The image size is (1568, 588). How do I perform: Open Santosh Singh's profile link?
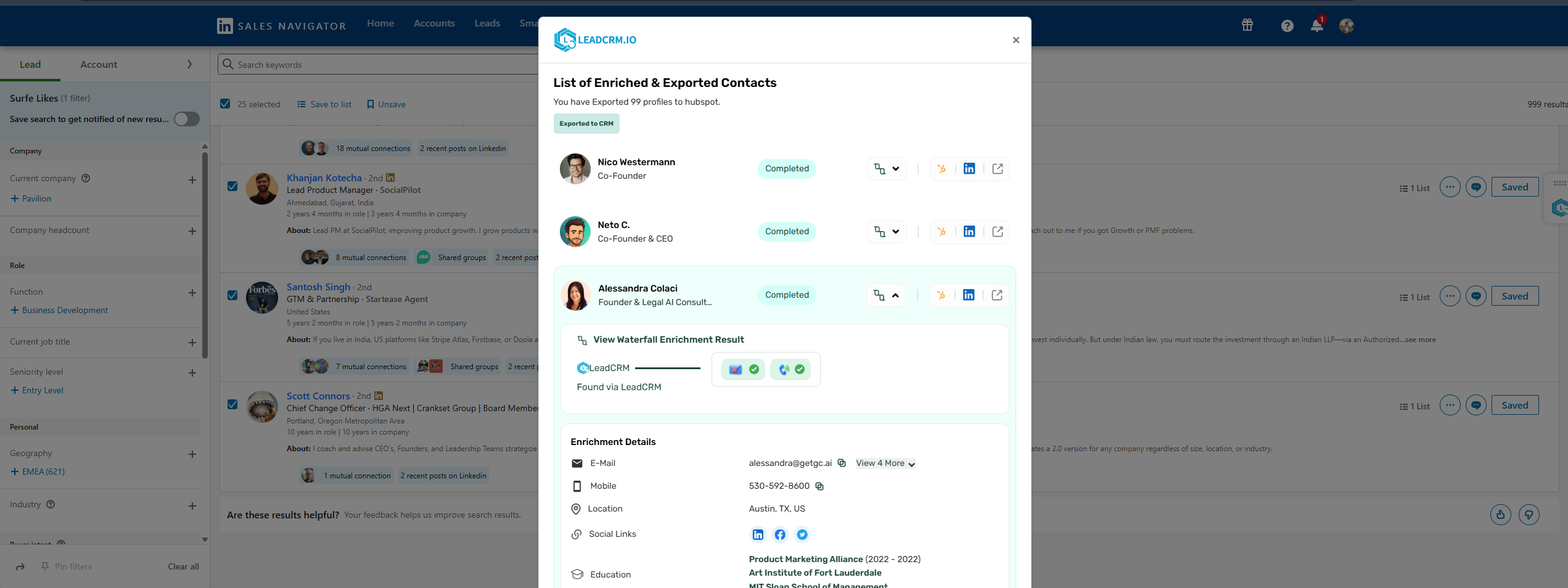[318, 287]
